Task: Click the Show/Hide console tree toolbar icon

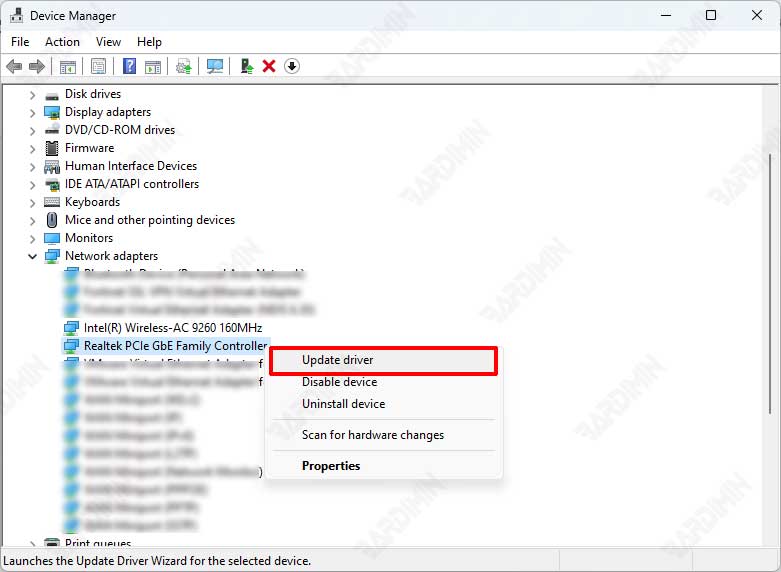Action: 68,66
